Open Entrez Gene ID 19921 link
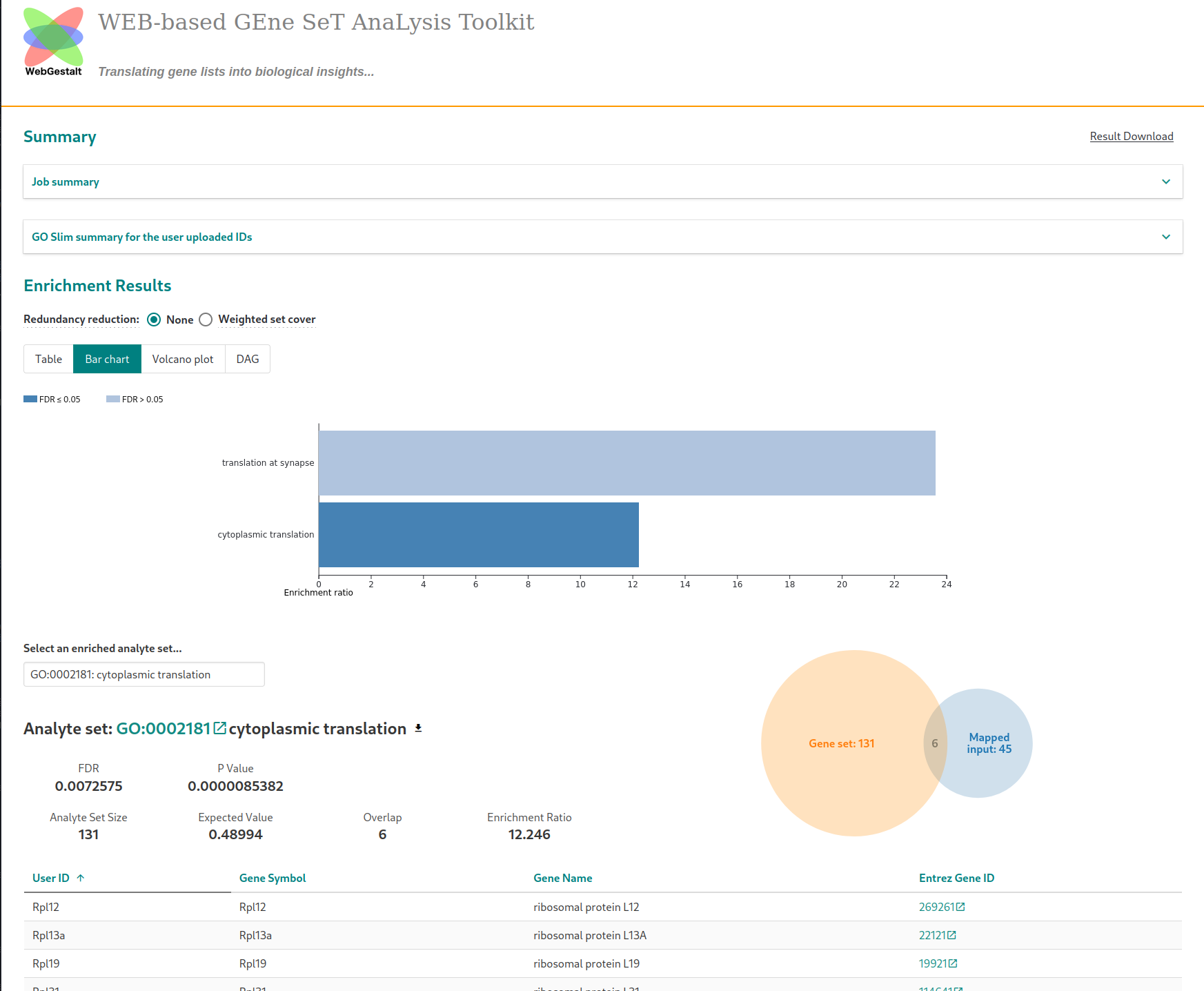The width and height of the screenshot is (1204, 991). click(933, 963)
